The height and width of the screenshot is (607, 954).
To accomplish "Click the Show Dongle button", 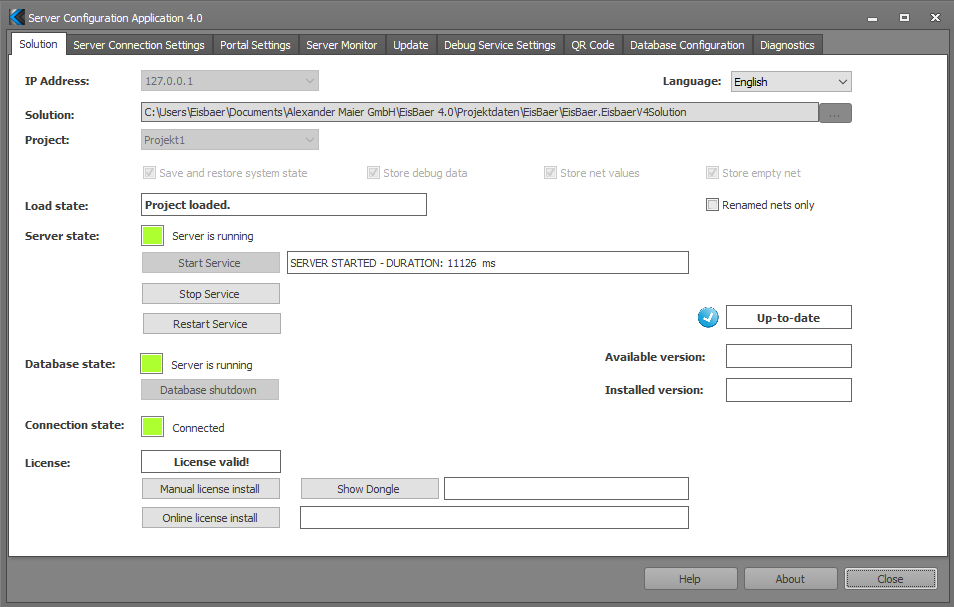I will click(369, 488).
